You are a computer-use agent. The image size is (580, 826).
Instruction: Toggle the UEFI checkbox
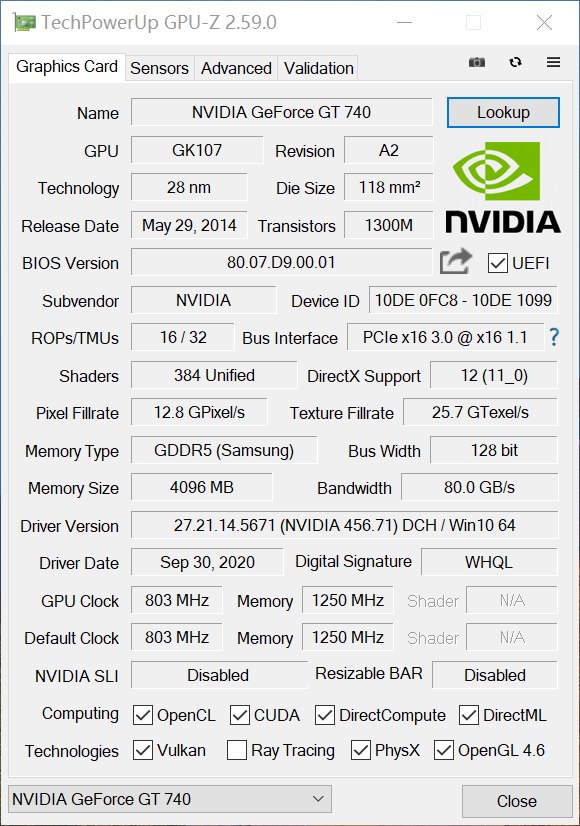497,263
